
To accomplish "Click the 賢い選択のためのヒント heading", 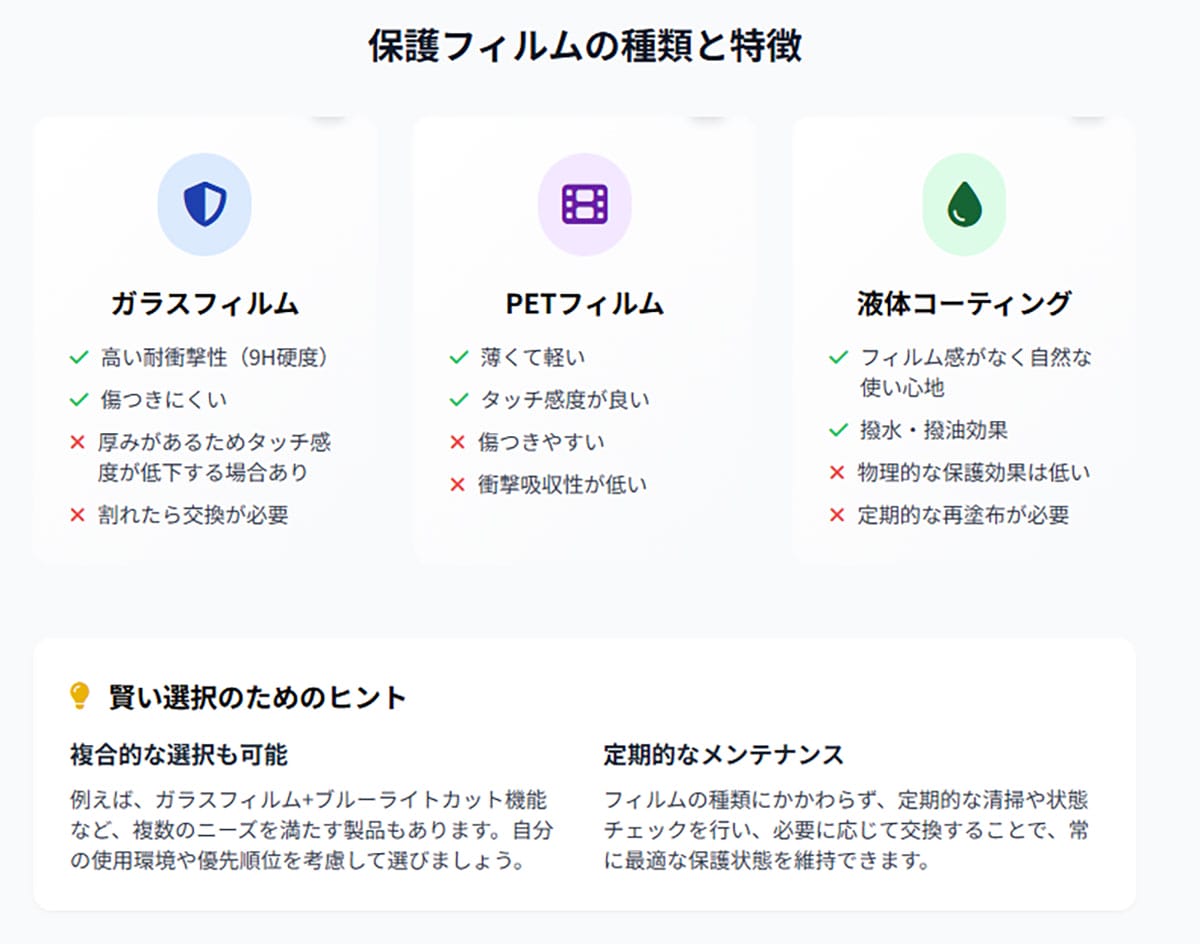I will point(257,697).
